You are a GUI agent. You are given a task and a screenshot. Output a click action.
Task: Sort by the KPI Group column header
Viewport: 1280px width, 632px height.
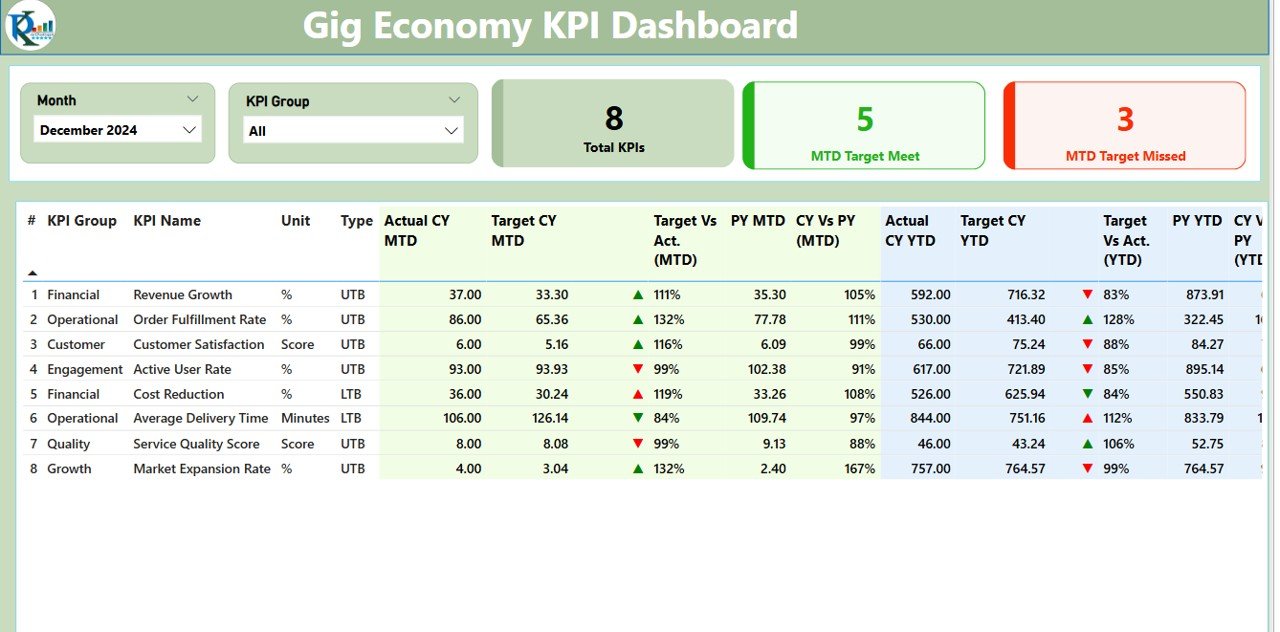(x=82, y=220)
